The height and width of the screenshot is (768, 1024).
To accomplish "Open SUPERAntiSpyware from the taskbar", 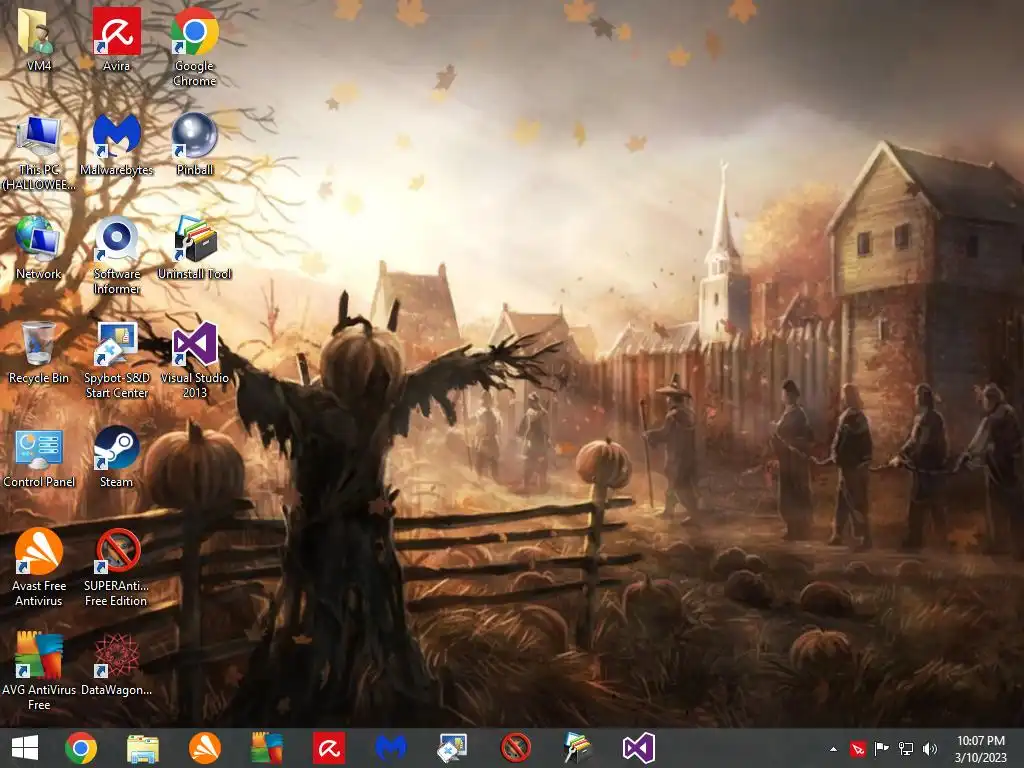I will click(x=515, y=748).
